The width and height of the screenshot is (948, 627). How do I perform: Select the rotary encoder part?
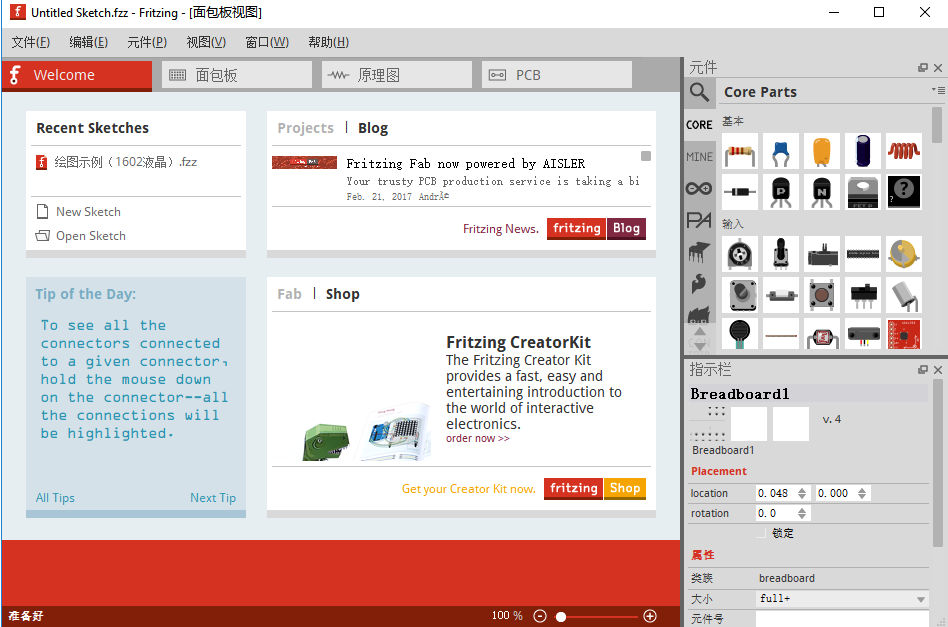click(740, 295)
